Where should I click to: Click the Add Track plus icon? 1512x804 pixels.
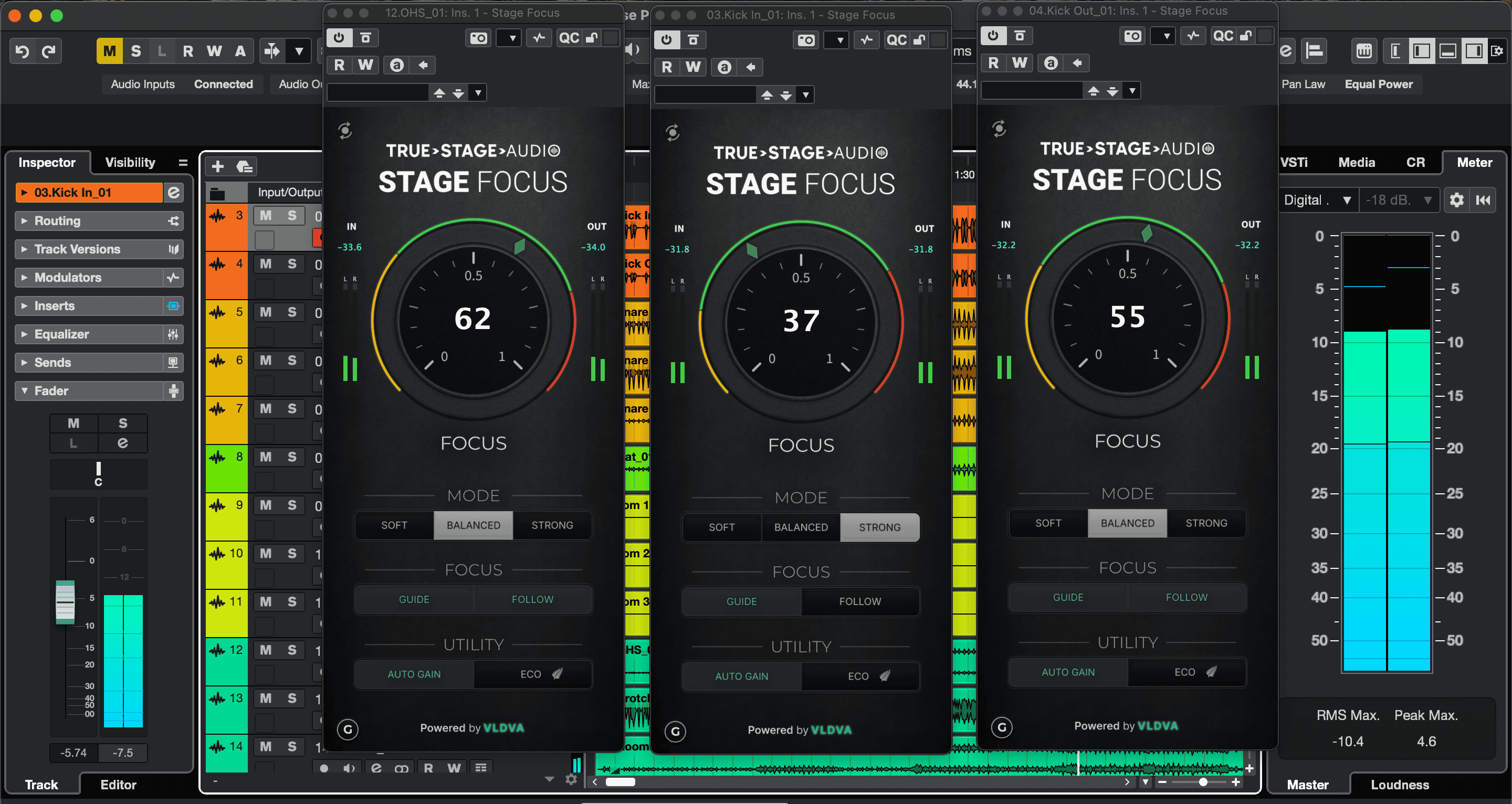pyautogui.click(x=218, y=167)
